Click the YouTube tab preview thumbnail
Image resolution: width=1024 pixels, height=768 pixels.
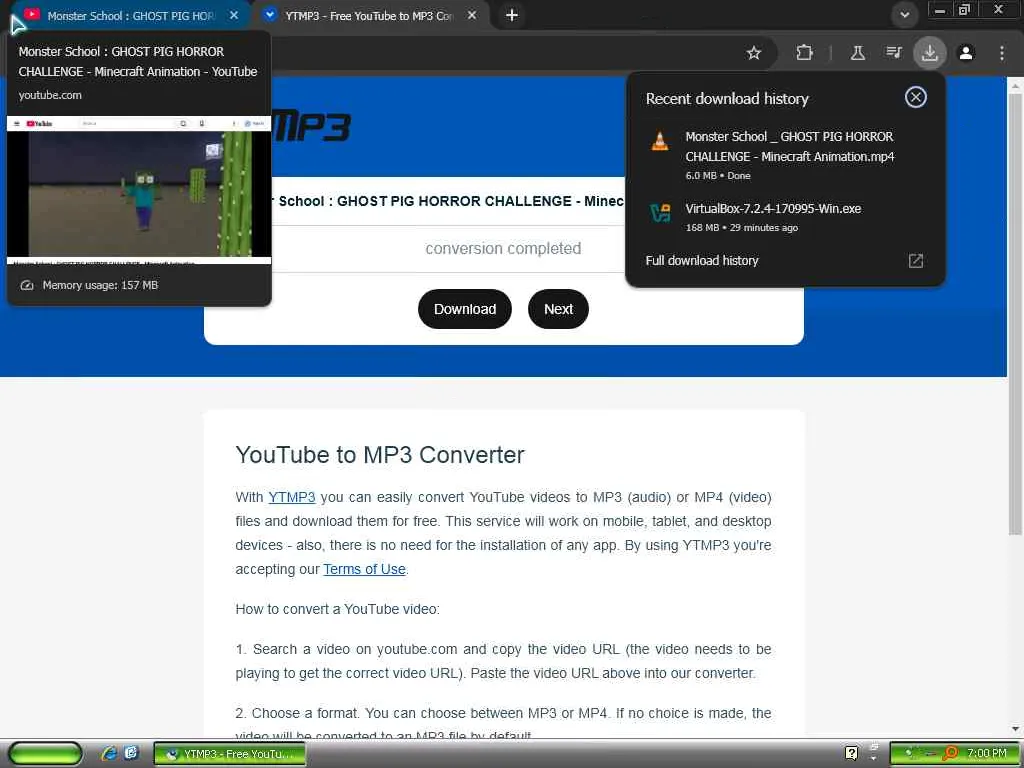pos(139,189)
